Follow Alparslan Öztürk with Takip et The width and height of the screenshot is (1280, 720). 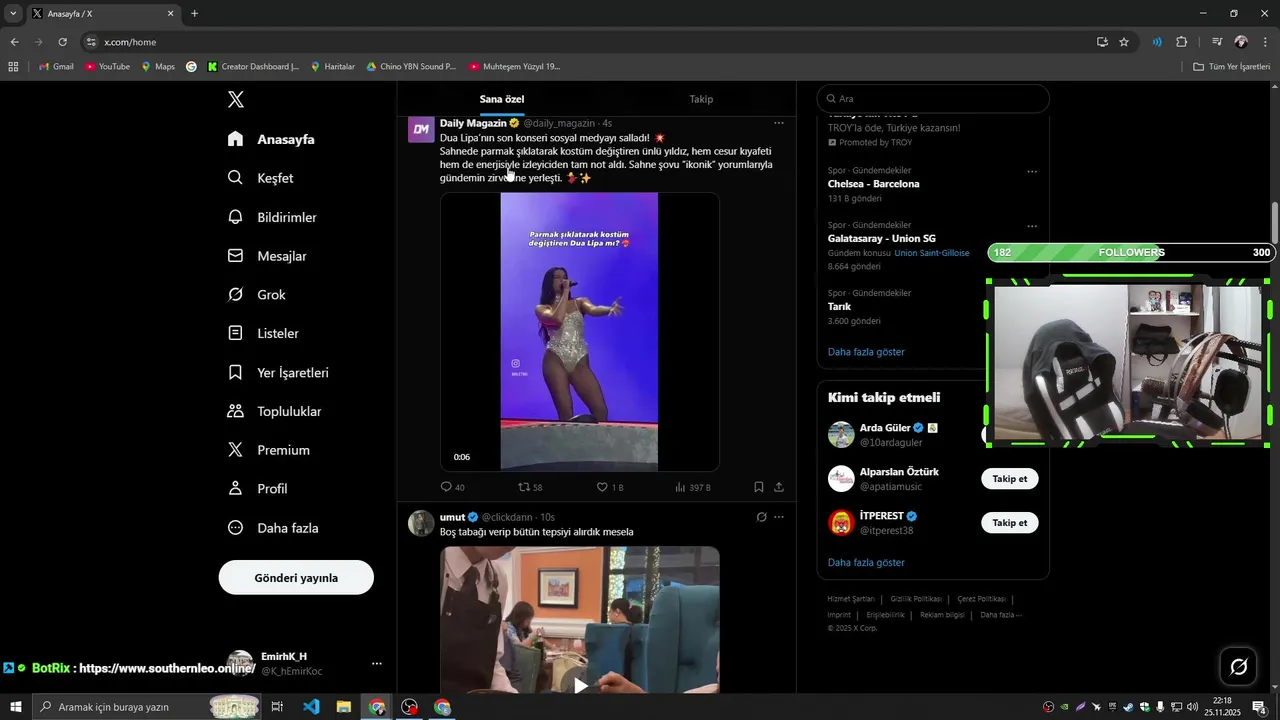(x=1010, y=479)
